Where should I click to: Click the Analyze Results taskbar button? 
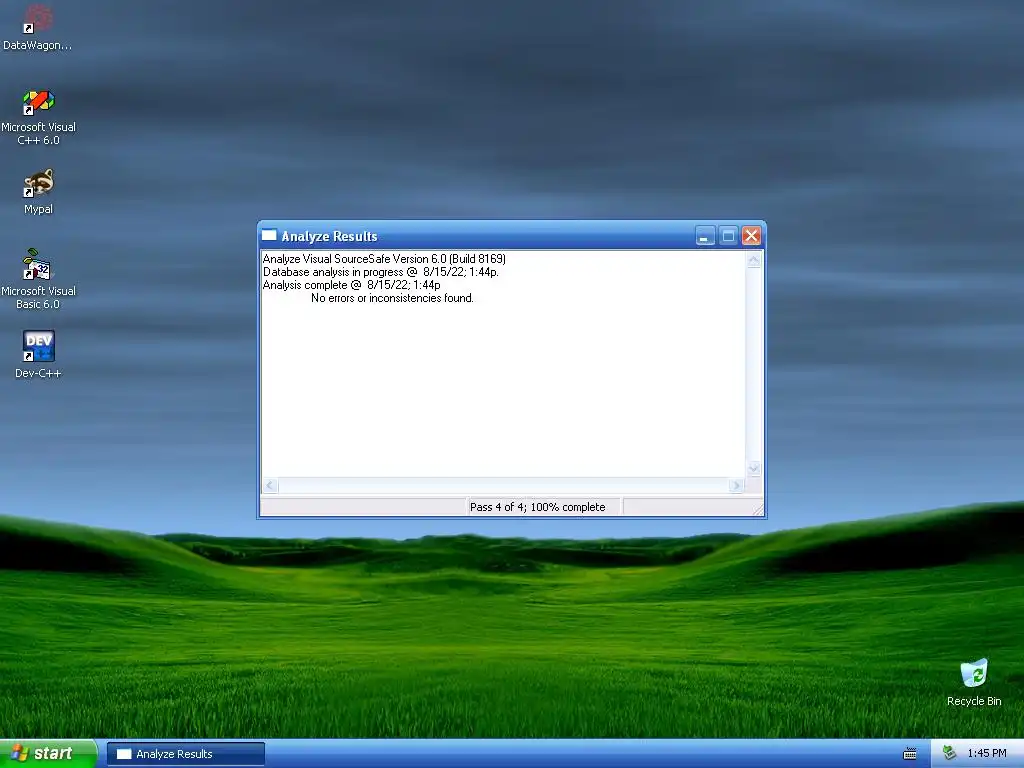pos(185,754)
